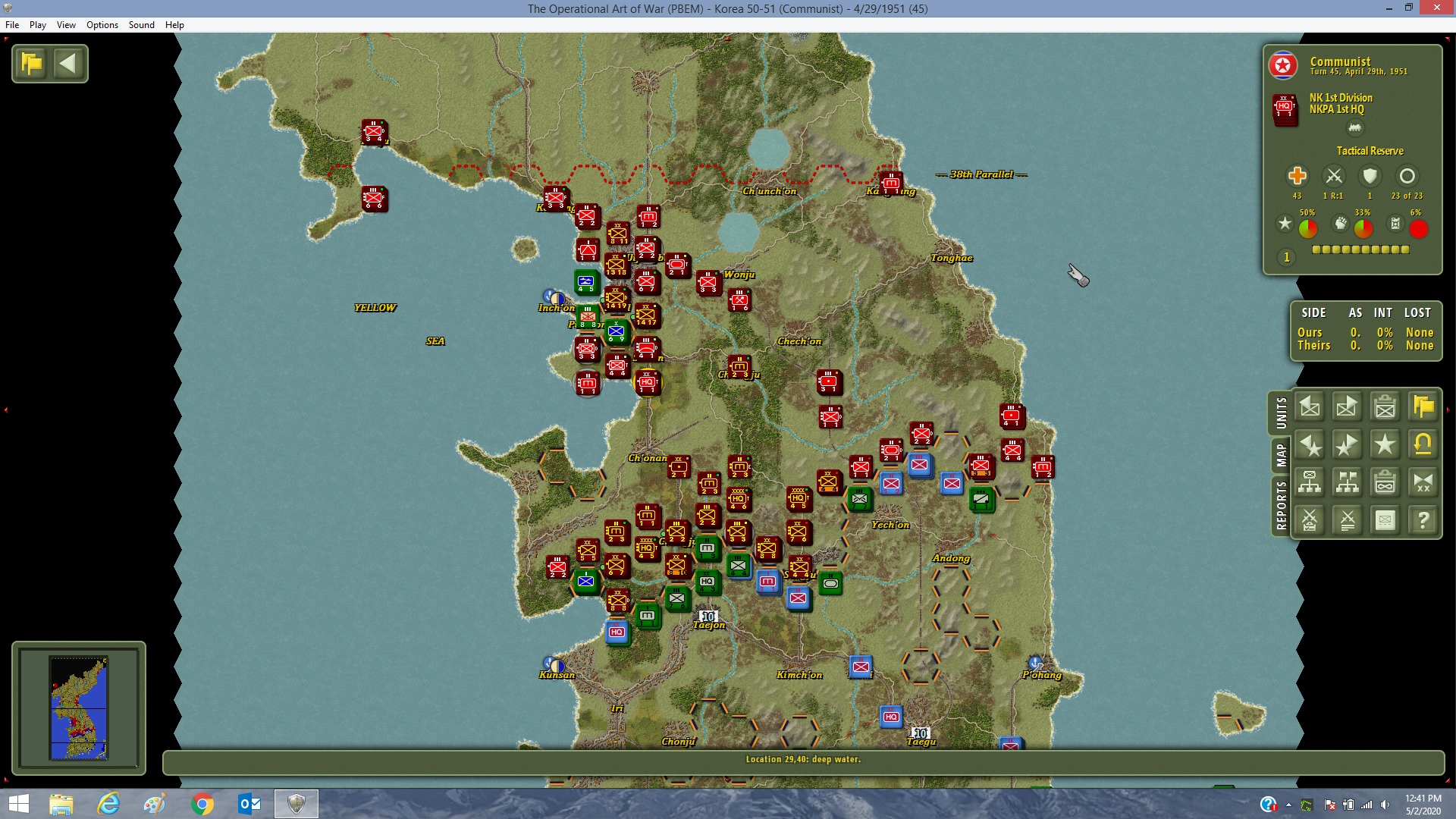Image resolution: width=1456 pixels, height=819 pixels.
Task: Click the Taejon city label
Action: 709,626
